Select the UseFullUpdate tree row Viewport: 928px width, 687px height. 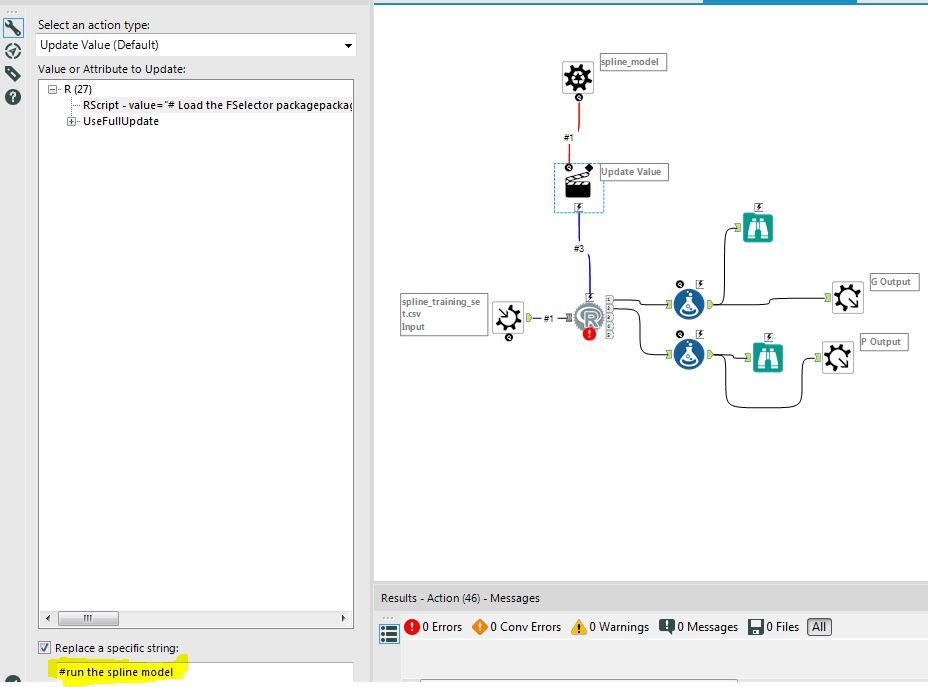point(121,121)
